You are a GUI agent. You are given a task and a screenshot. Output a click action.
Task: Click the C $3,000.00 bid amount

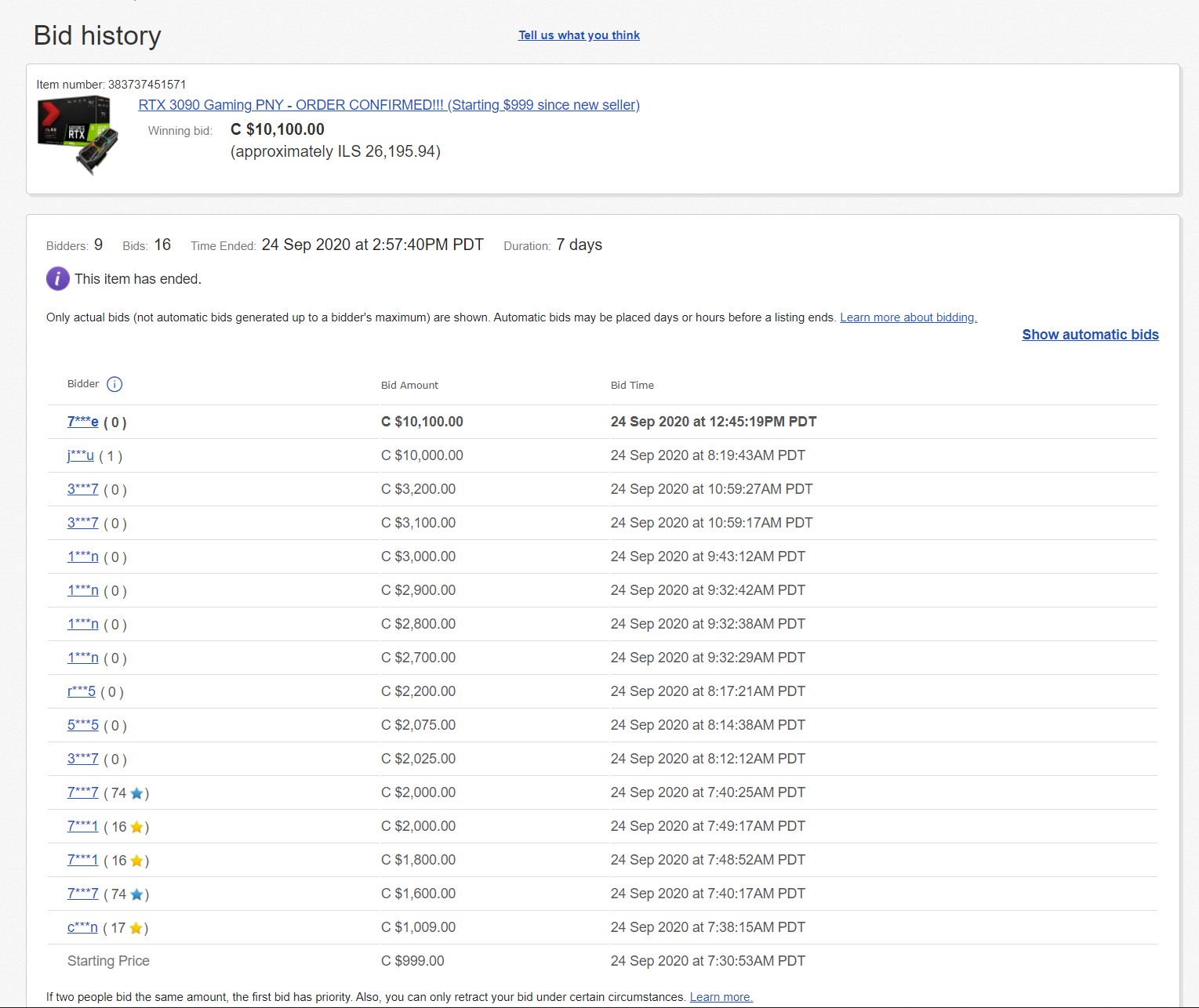pyautogui.click(x=418, y=557)
